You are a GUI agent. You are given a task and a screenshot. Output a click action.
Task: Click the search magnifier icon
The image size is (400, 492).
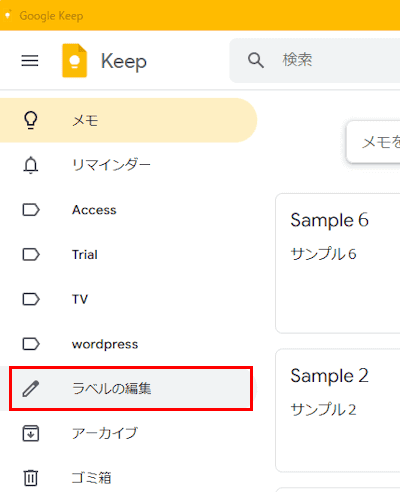pyautogui.click(x=256, y=60)
